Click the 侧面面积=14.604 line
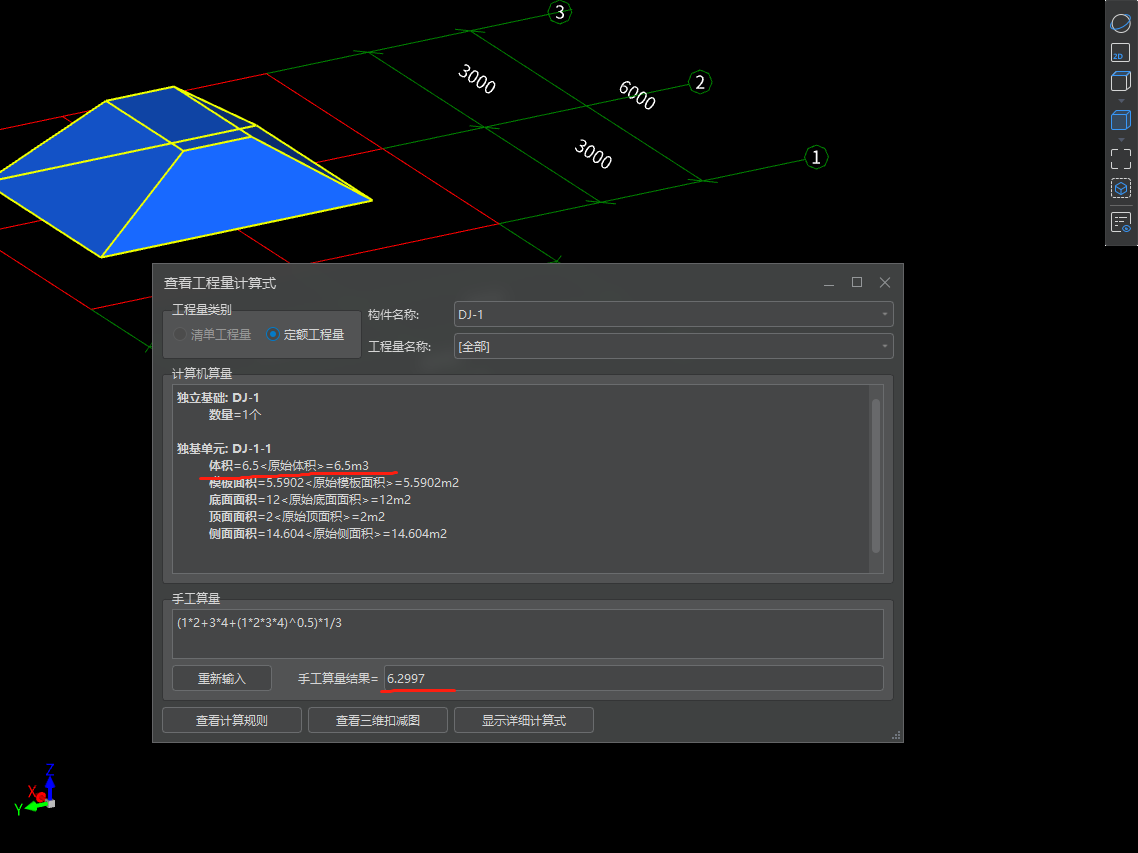The width and height of the screenshot is (1138, 853). click(328, 534)
